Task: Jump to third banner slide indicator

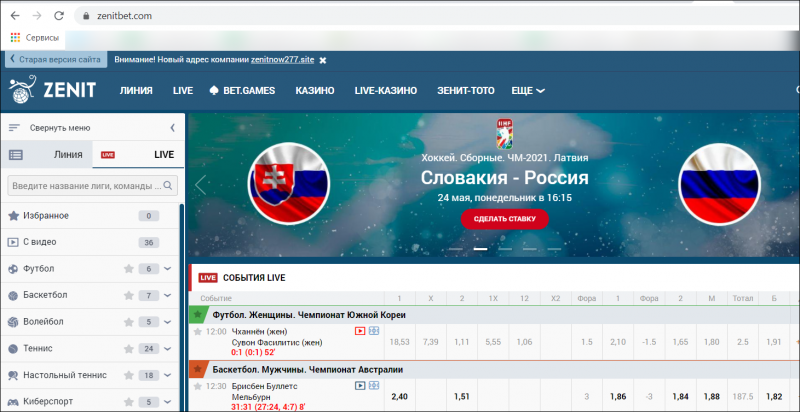Action: (x=505, y=249)
